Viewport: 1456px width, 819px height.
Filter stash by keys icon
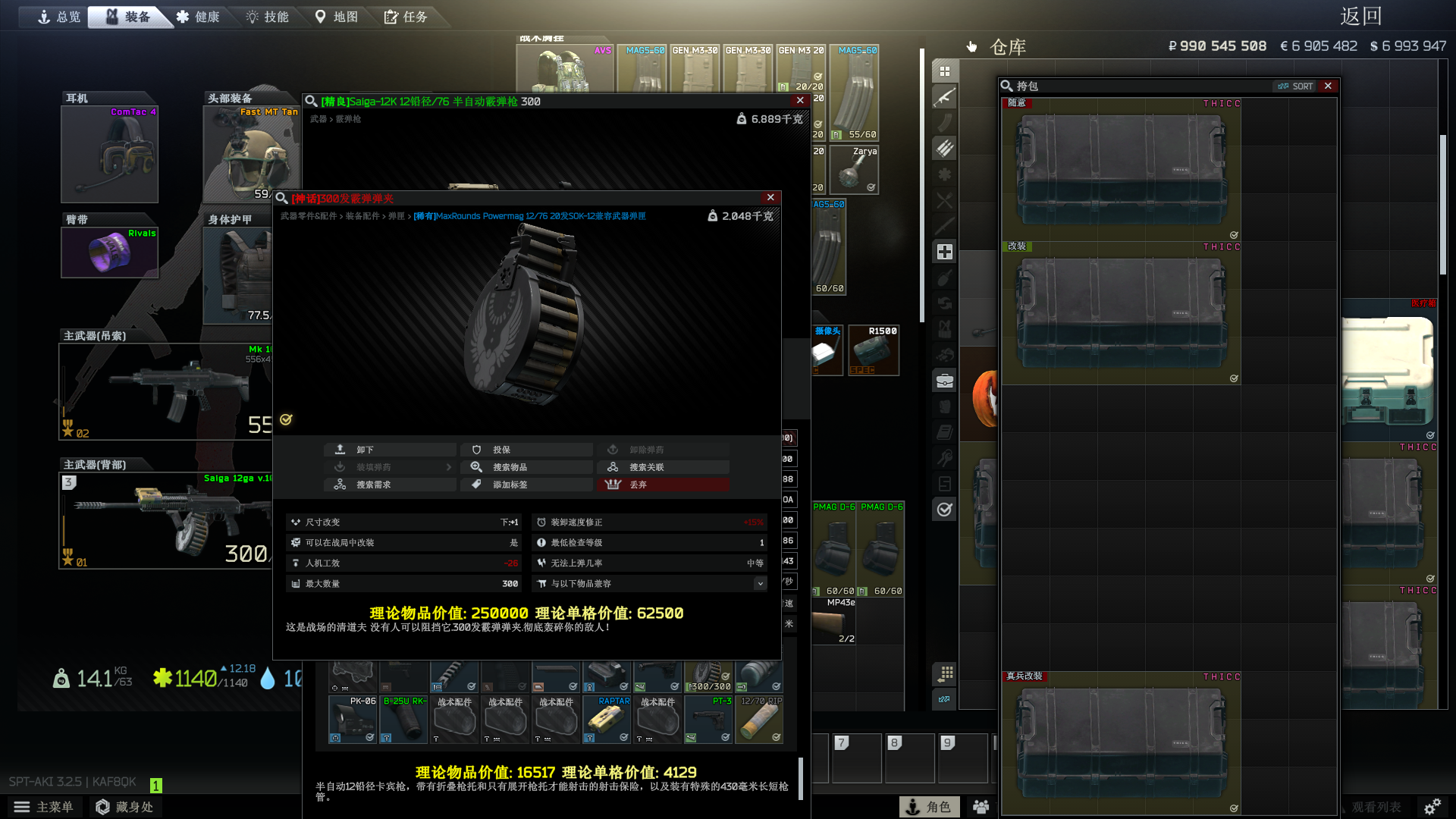945,458
